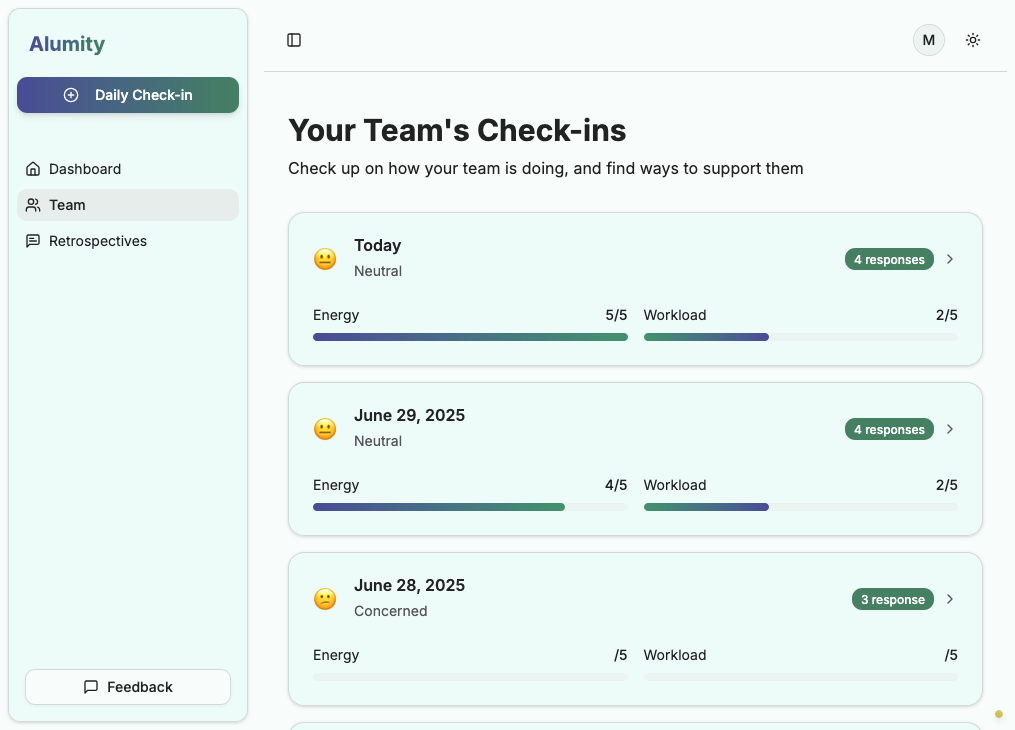1015x730 pixels.
Task: Switch theme with the sun icon
Action: pyautogui.click(x=972, y=40)
